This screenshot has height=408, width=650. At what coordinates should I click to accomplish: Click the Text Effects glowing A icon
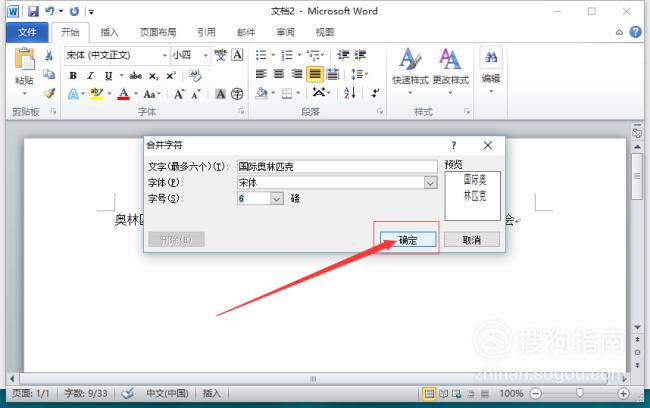(73, 94)
